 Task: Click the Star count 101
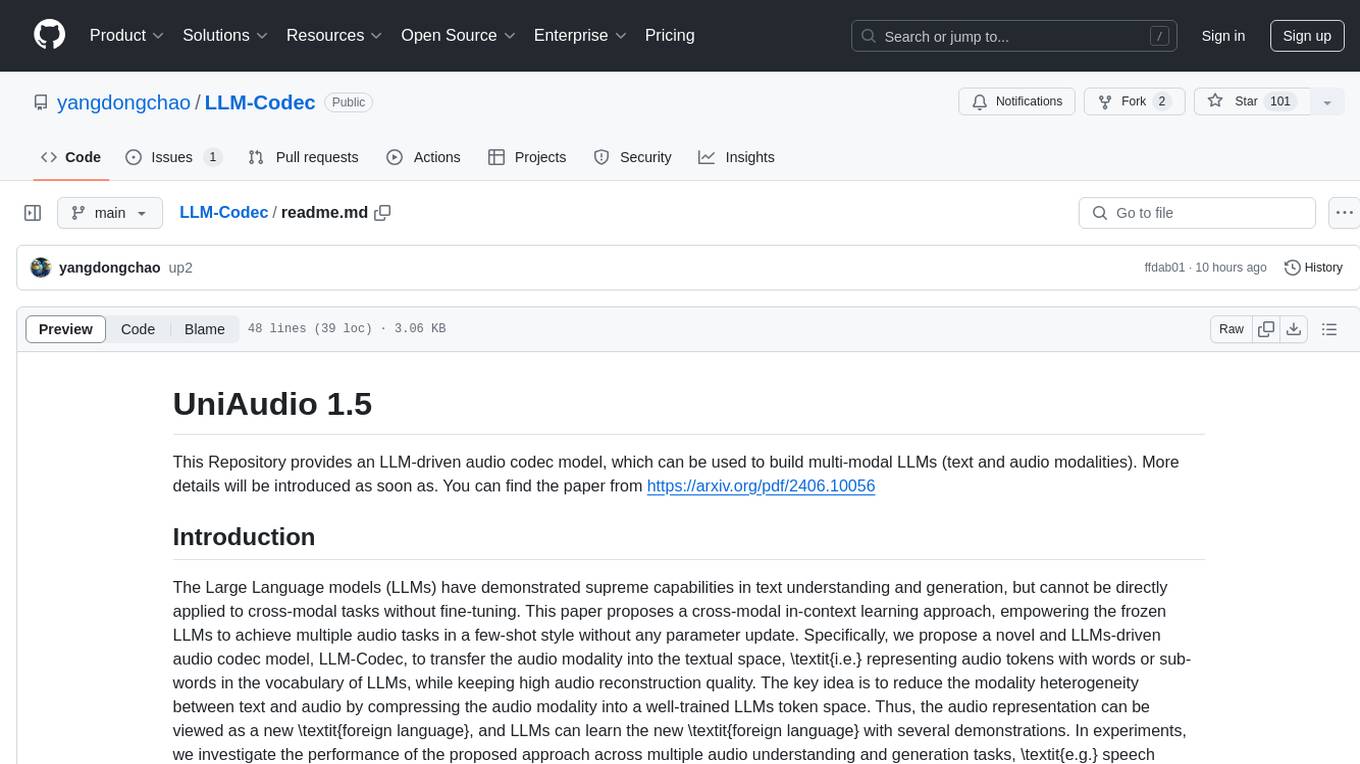click(x=1280, y=102)
